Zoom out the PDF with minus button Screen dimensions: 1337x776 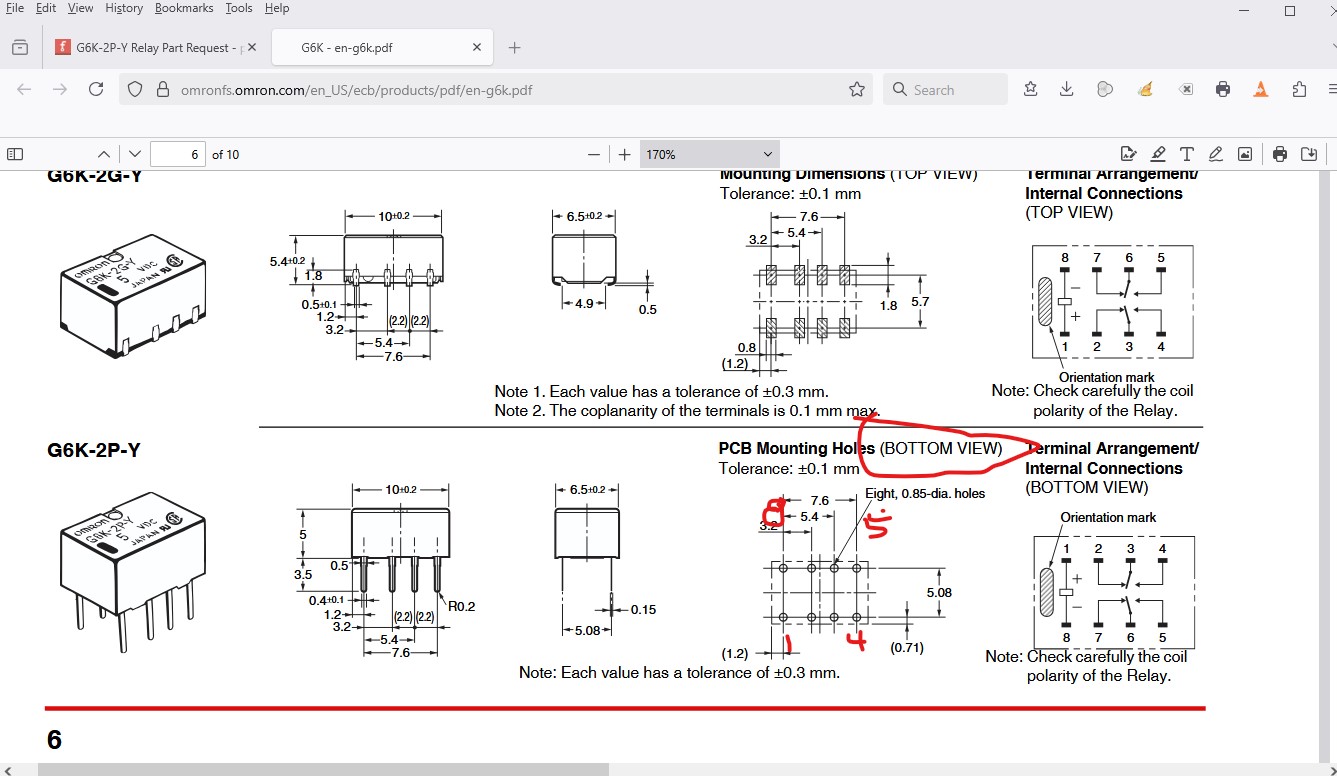click(x=595, y=154)
